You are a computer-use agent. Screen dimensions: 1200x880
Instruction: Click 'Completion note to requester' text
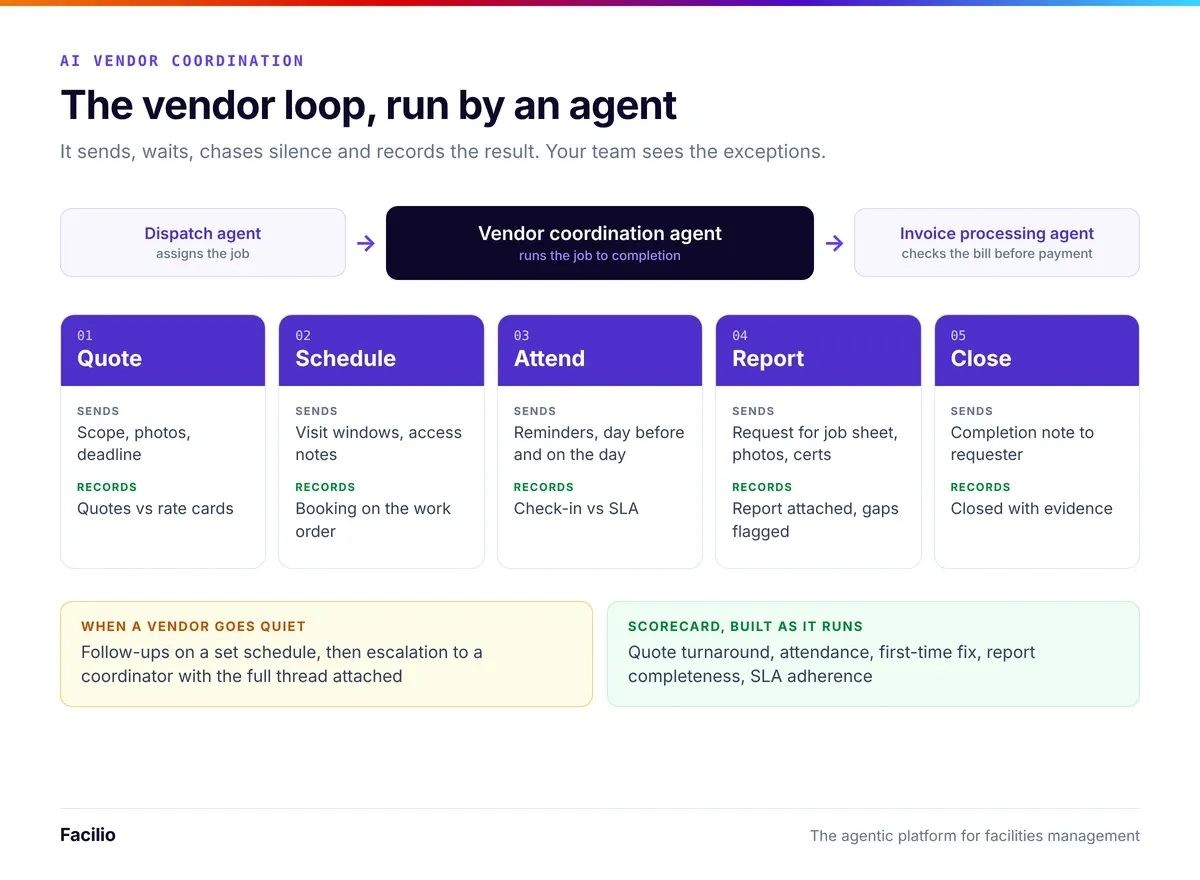point(1022,443)
